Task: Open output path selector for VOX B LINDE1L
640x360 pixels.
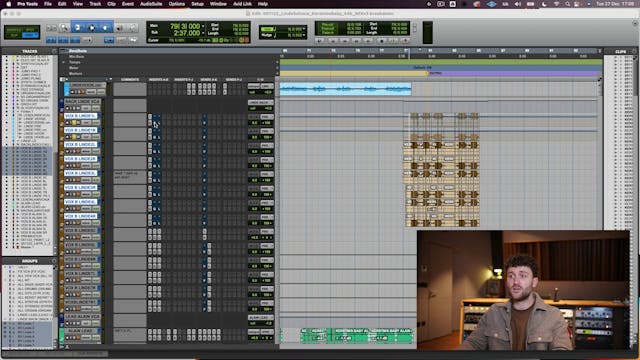Action: pyautogui.click(x=267, y=117)
